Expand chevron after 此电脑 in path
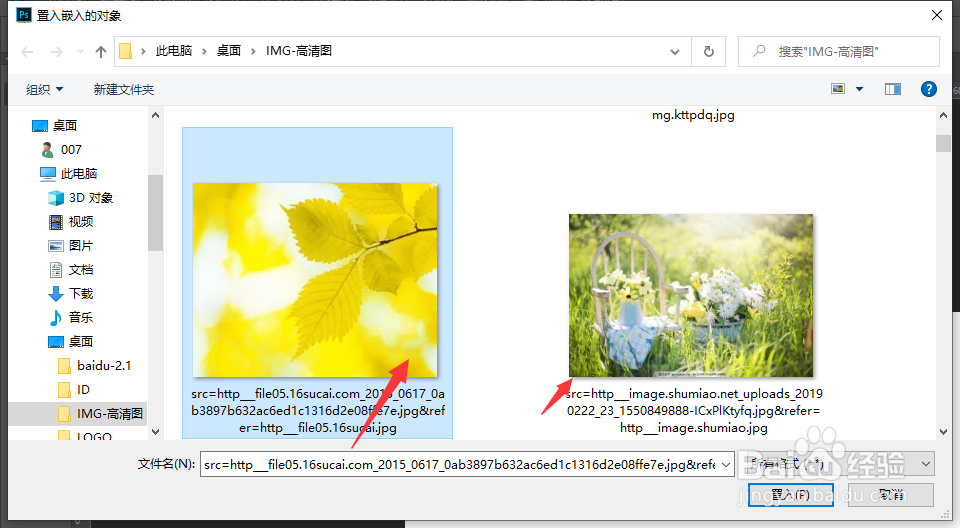 [204, 51]
